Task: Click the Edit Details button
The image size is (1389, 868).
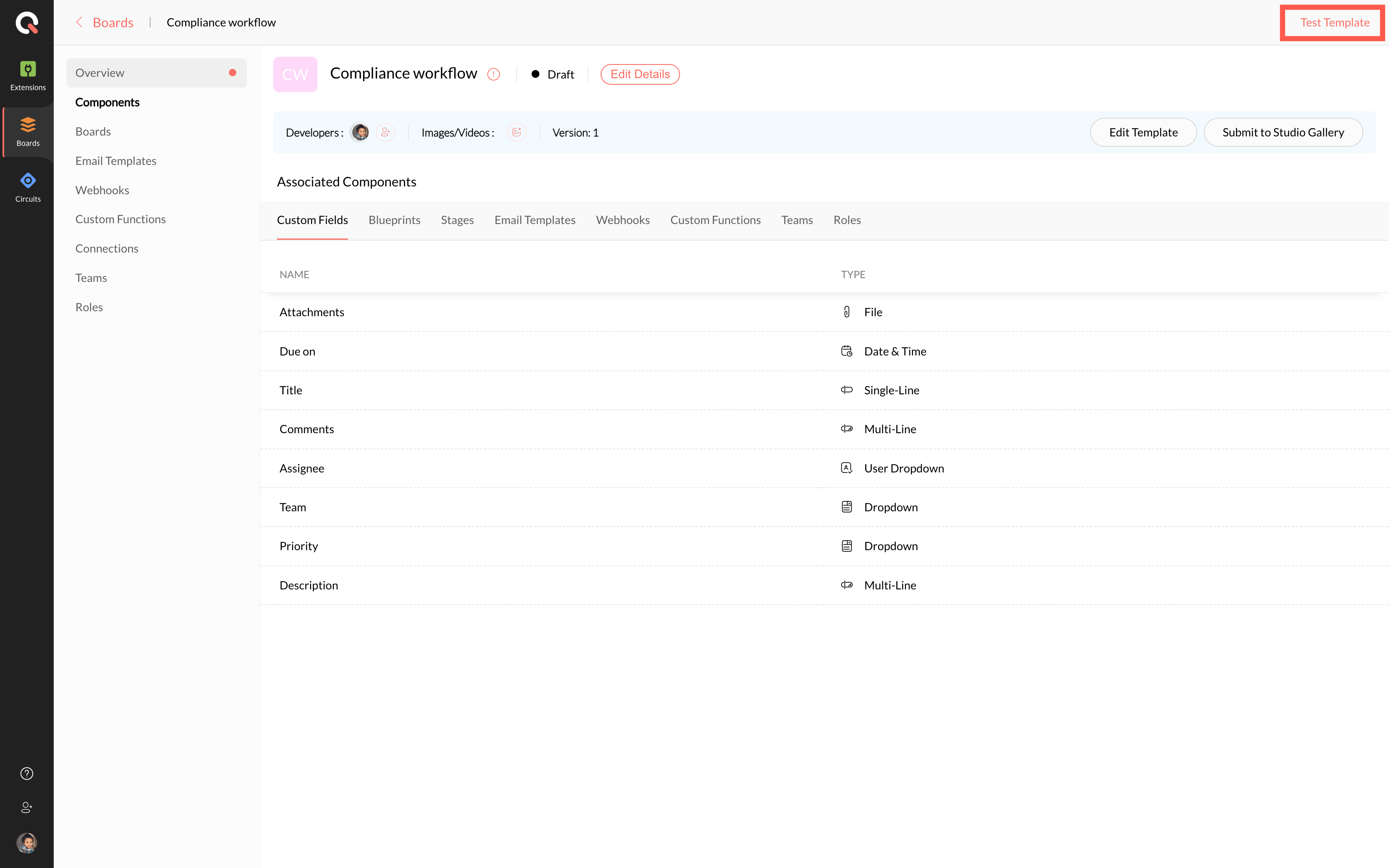Action: 640,74
